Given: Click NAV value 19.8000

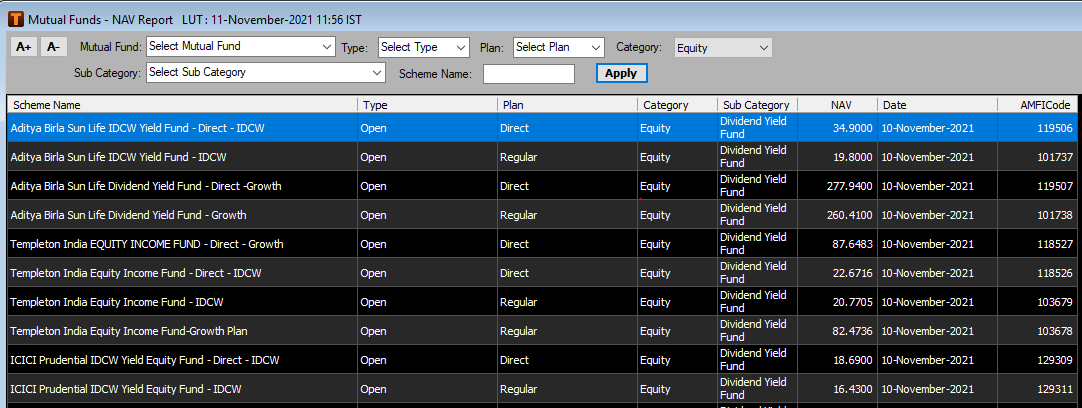Looking at the screenshot, I should point(852,157).
